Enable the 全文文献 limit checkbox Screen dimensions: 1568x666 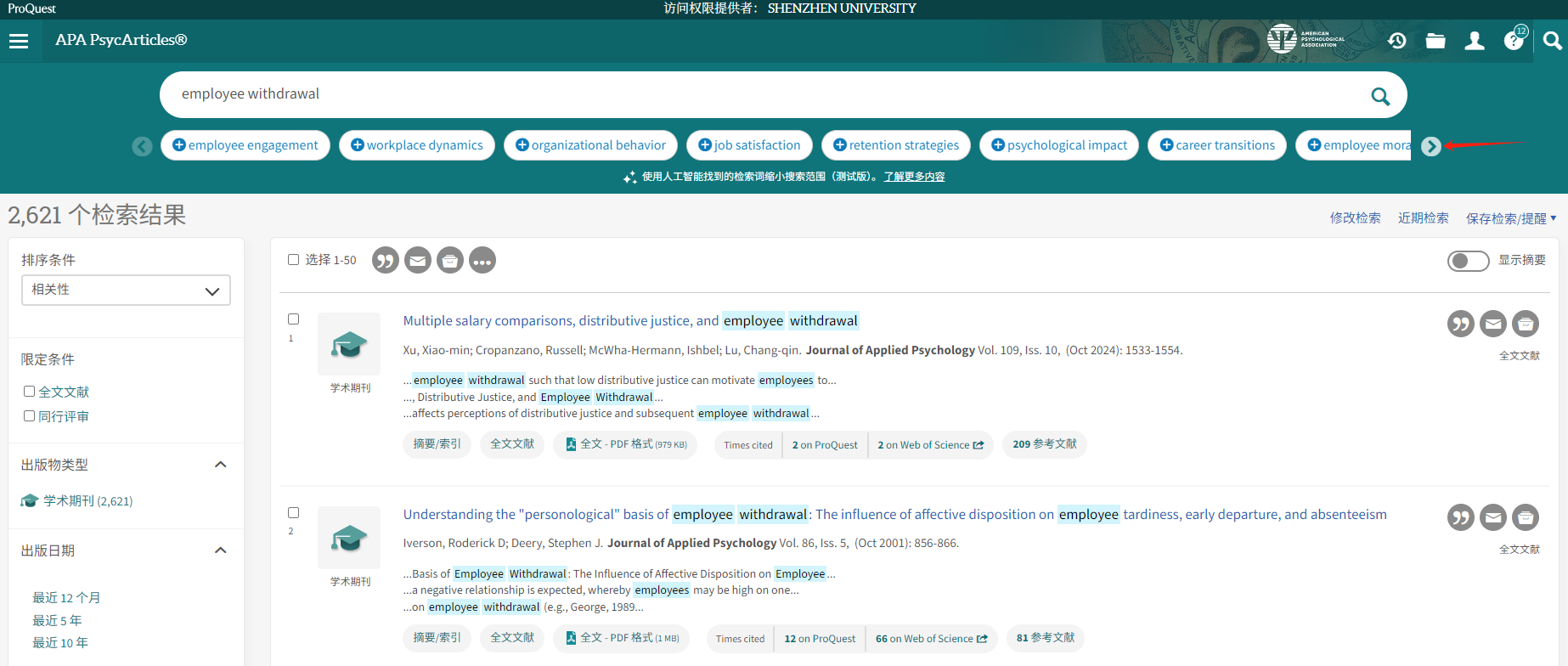[x=30, y=392]
